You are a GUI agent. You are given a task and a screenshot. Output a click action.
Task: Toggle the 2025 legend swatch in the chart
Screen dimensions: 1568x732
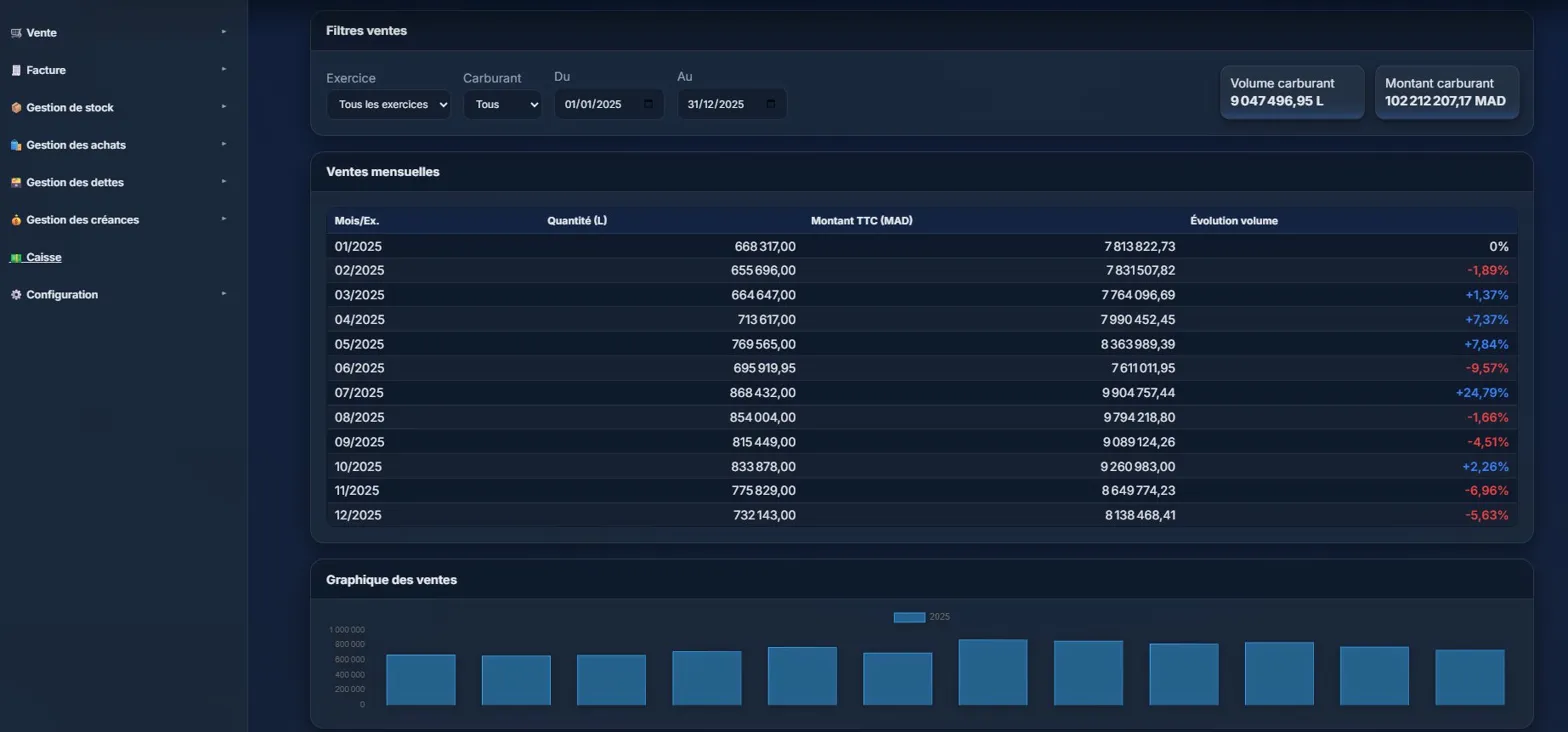click(x=908, y=617)
